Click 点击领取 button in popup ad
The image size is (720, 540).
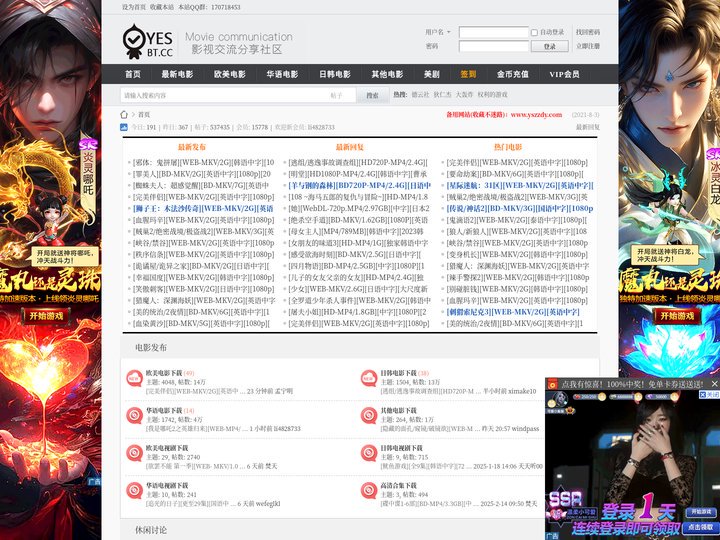pos(701,527)
